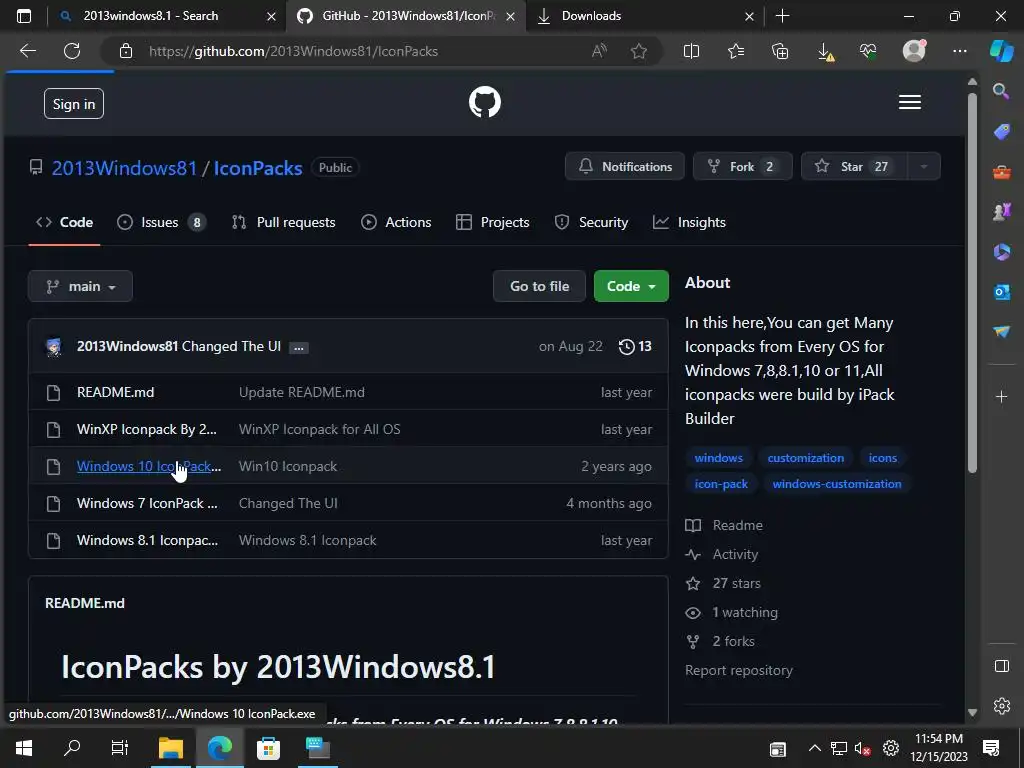This screenshot has height=768, width=1024.
Task: Open the Issues tab
Action: coord(161,222)
